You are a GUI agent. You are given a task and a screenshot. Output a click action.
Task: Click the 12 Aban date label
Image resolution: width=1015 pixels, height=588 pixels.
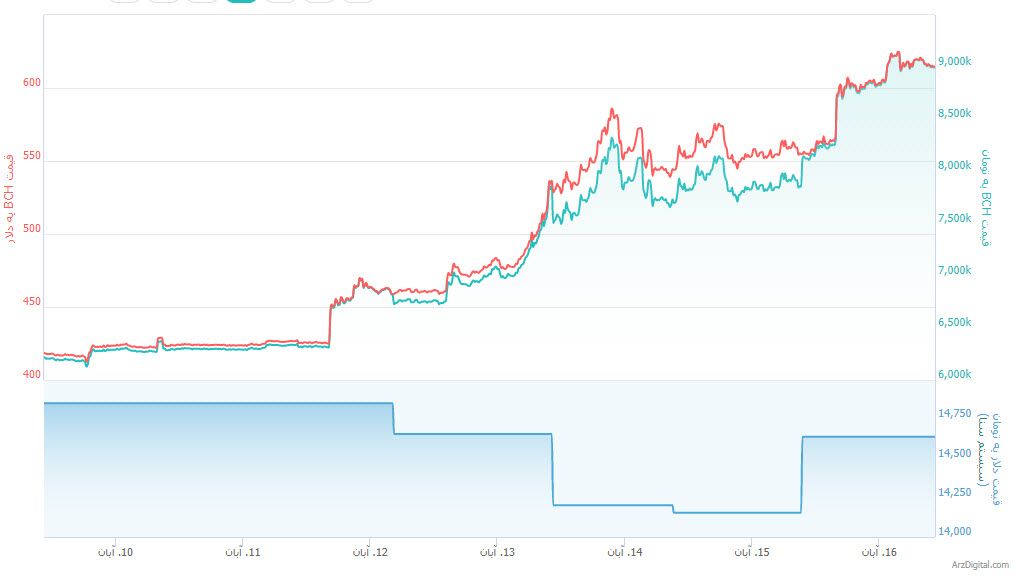coord(372,552)
